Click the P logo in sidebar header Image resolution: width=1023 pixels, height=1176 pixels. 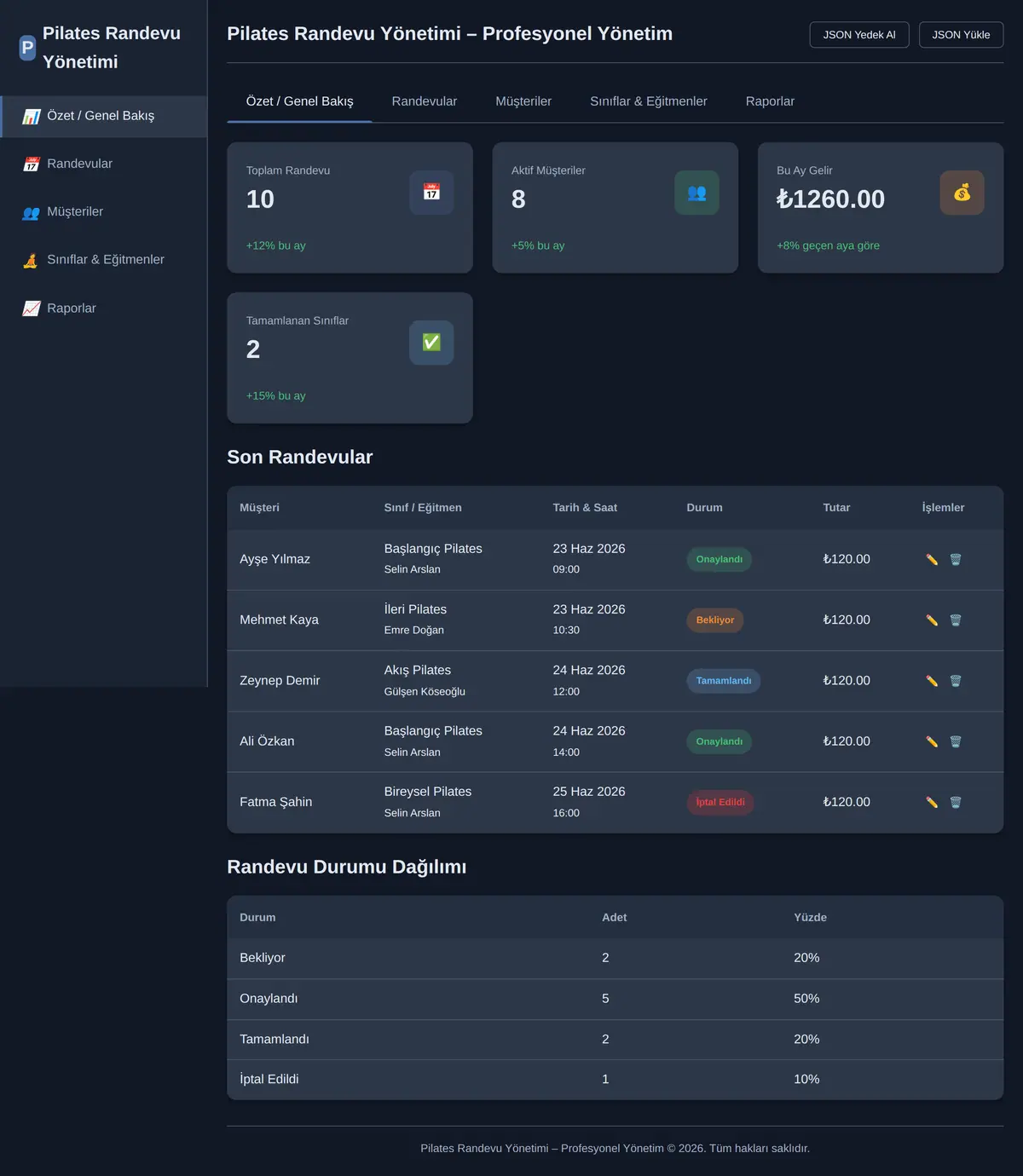27,48
